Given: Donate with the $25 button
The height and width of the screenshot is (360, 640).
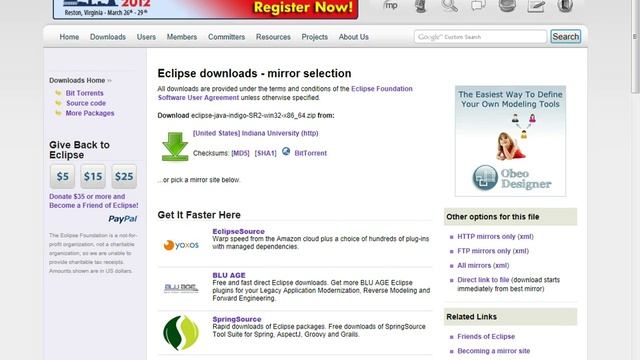Looking at the screenshot, I should (x=124, y=176).
